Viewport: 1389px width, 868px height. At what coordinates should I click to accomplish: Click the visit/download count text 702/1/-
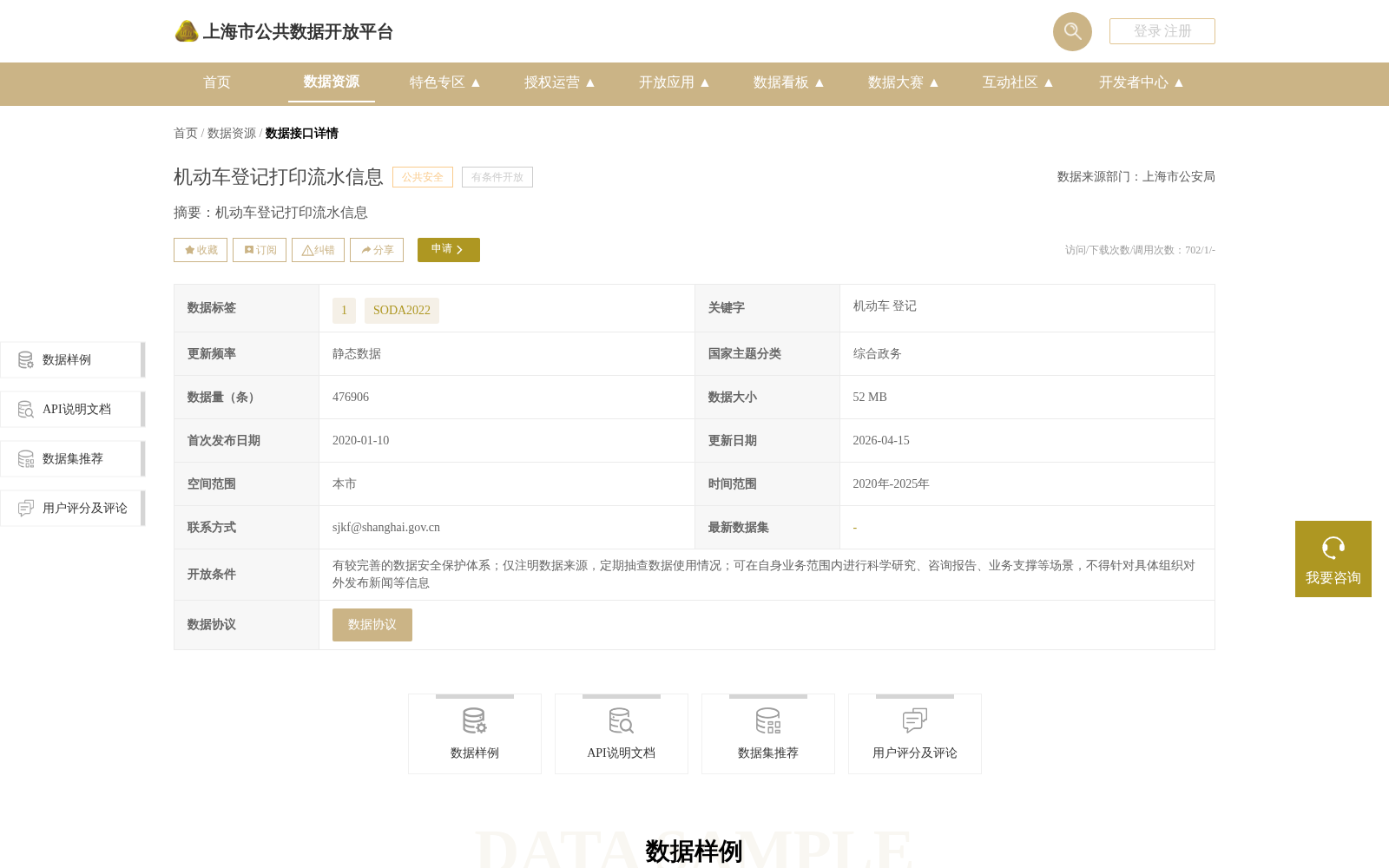point(1140,250)
